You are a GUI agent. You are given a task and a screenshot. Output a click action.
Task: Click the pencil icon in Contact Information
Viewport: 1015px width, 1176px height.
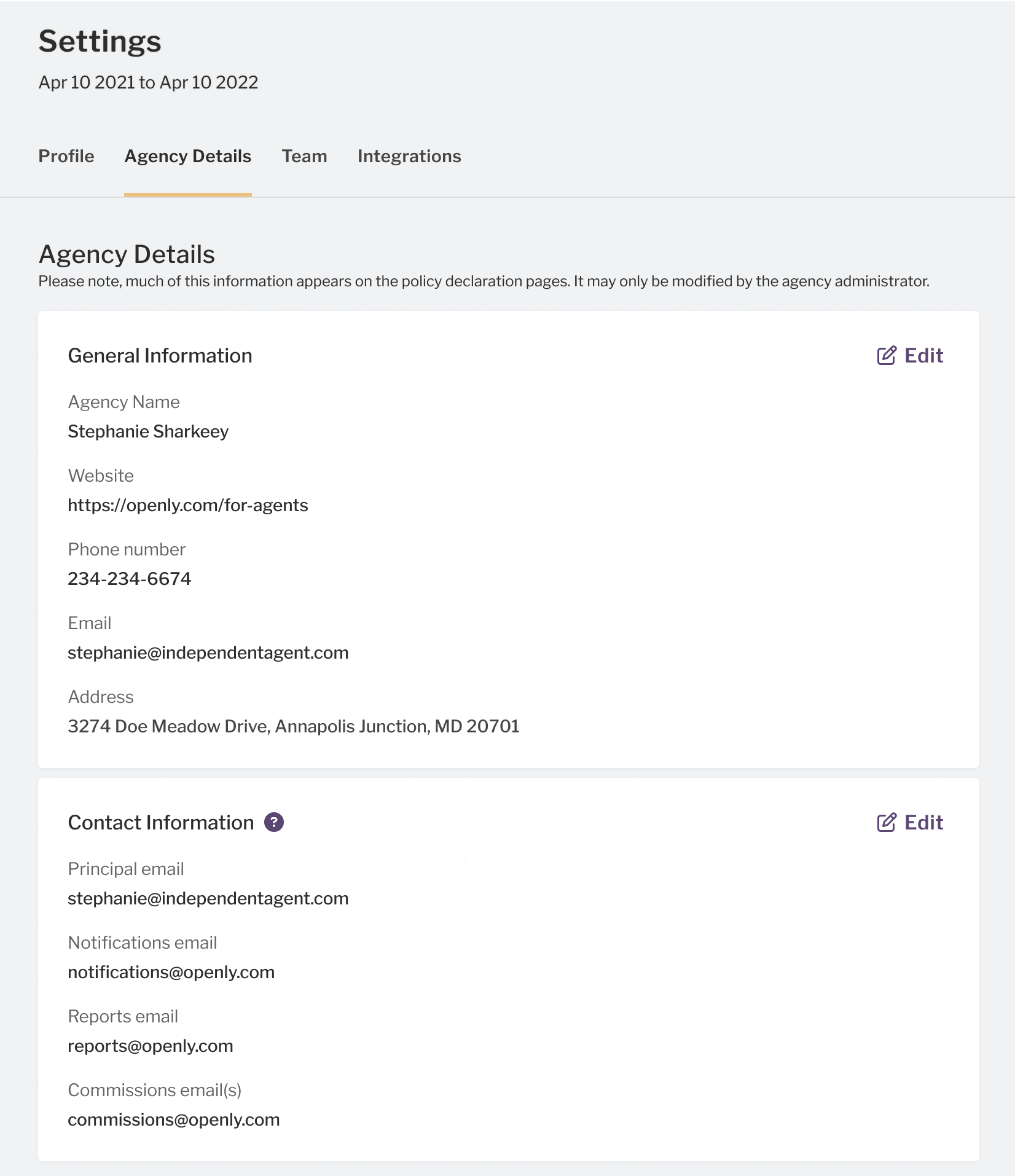pyautogui.click(x=886, y=823)
